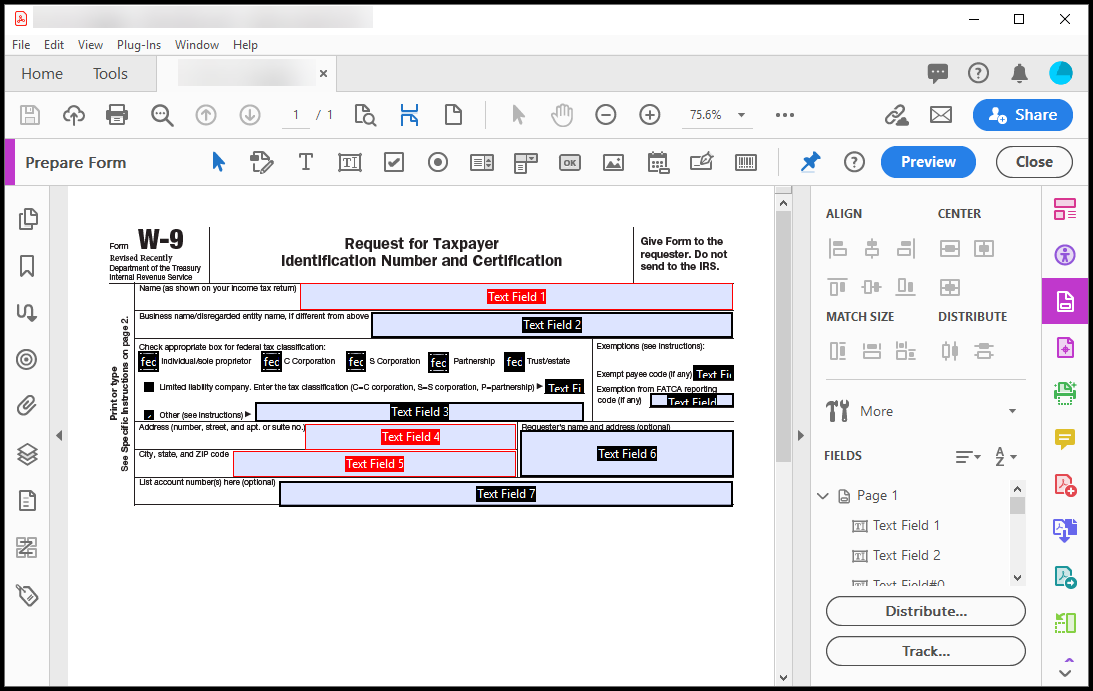The image size is (1093, 691).
Task: Add an image field tool
Action: [613, 162]
